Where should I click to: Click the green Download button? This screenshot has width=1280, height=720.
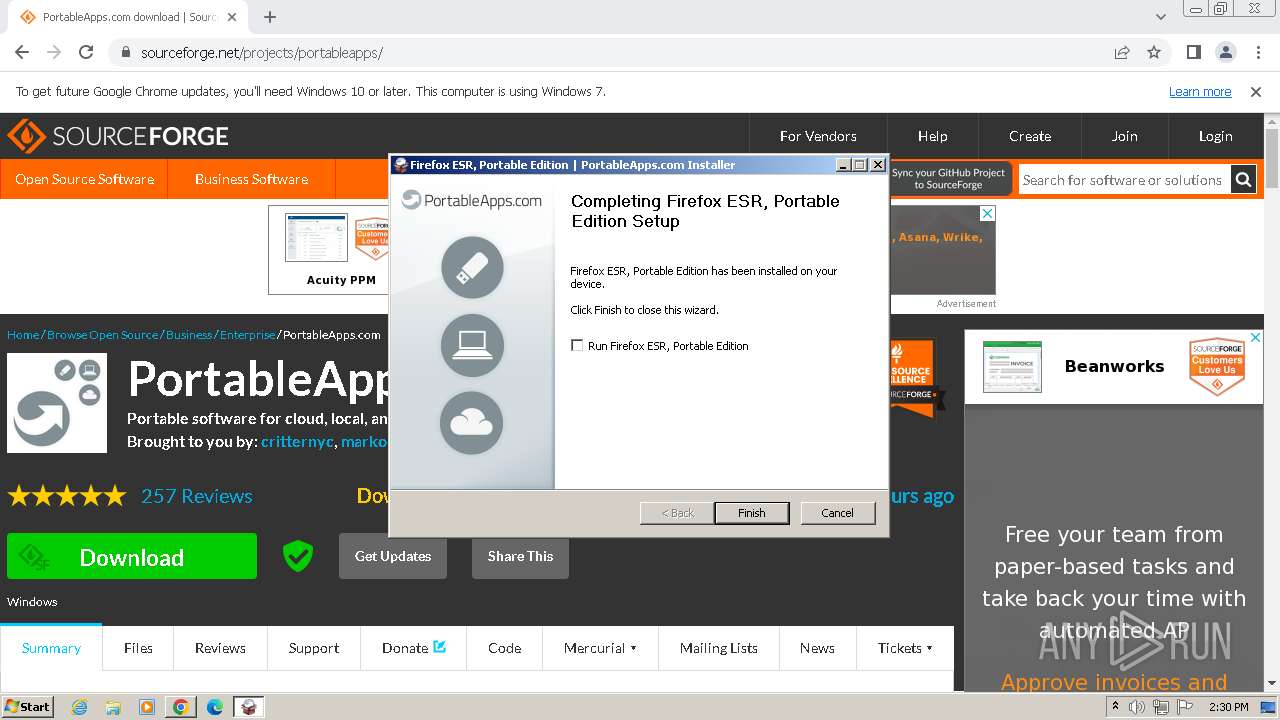pos(132,556)
